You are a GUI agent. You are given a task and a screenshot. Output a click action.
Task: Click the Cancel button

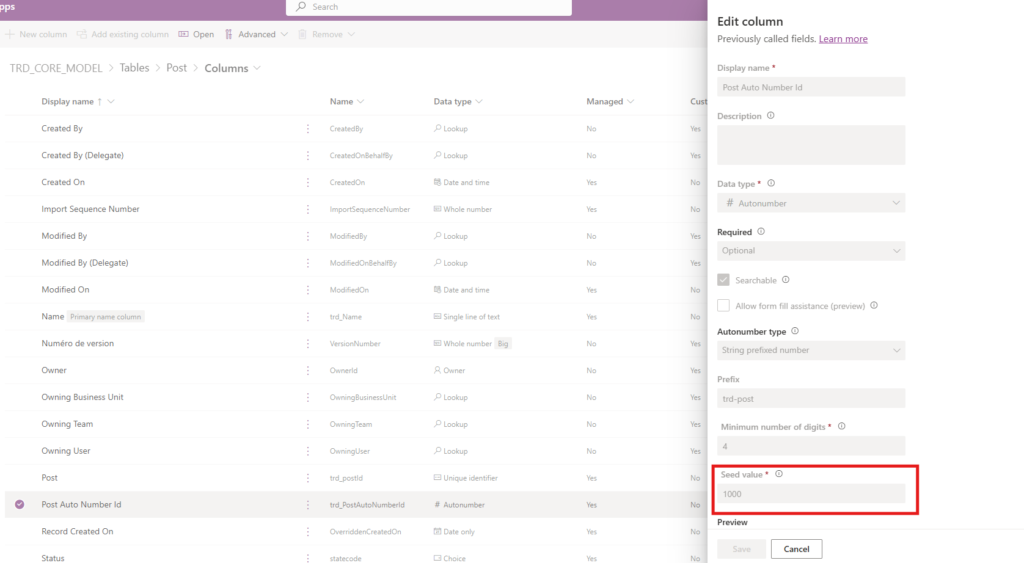(796, 549)
